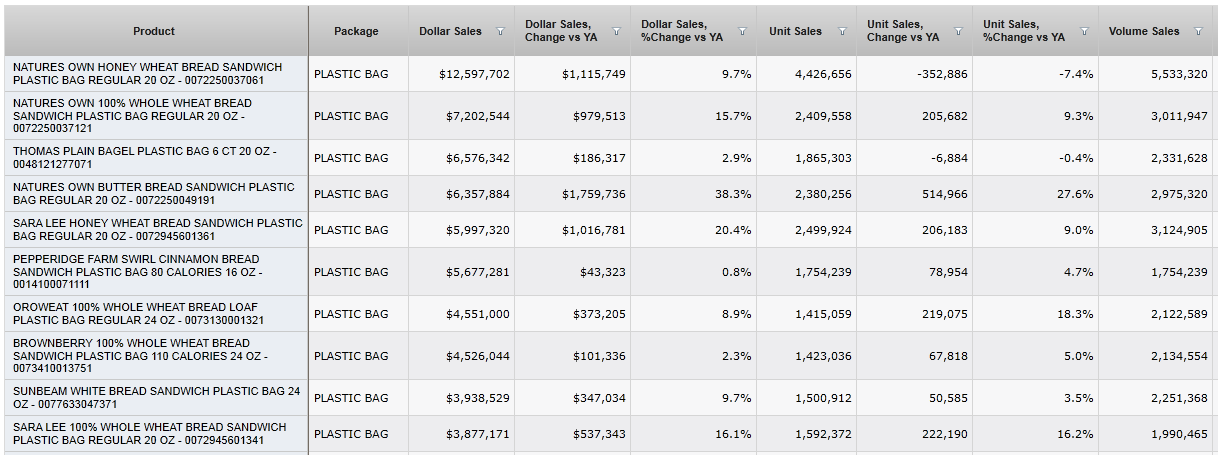Click the Unit Sales column filter icon
Image resolution: width=1218 pixels, height=455 pixels.
(842, 32)
